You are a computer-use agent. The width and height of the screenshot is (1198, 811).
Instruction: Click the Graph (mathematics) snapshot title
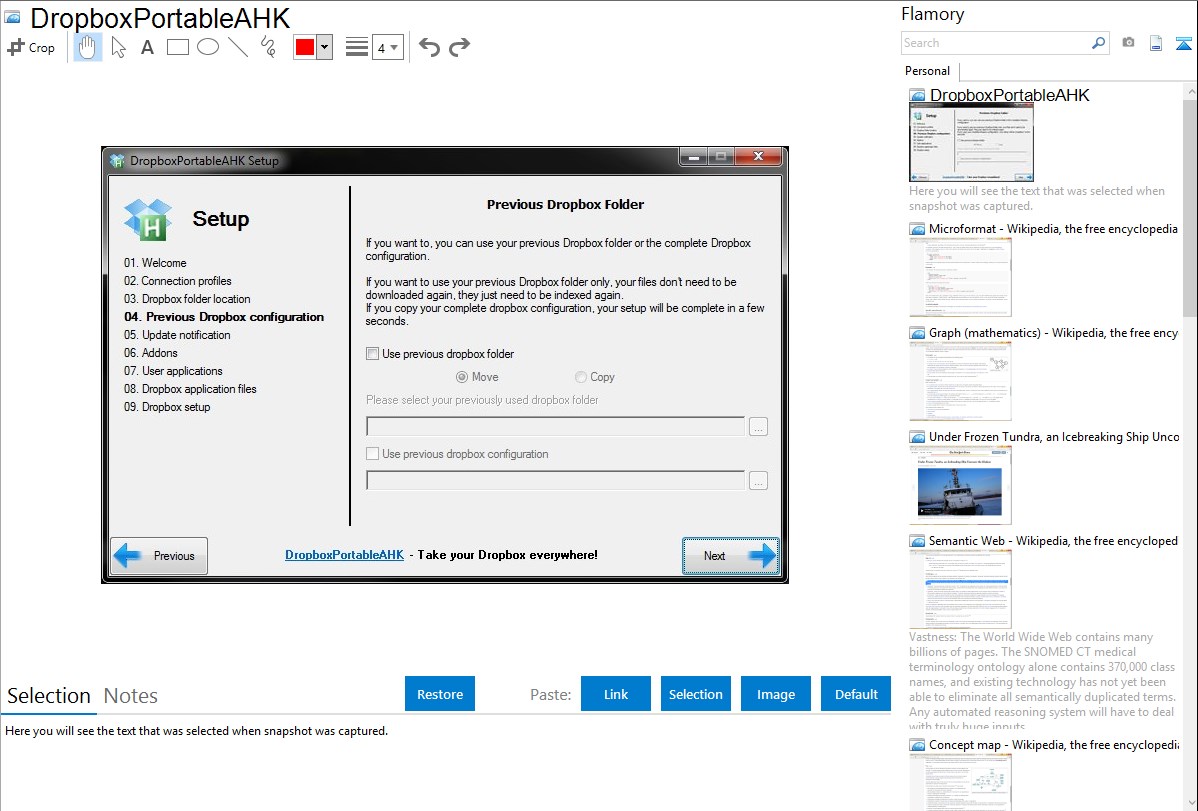(x=1054, y=333)
